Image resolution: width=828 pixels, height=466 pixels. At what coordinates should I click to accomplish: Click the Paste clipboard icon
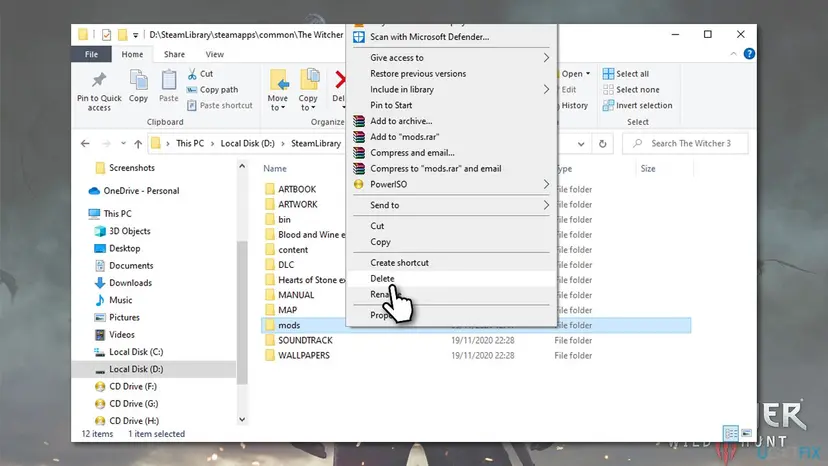pyautogui.click(x=168, y=80)
